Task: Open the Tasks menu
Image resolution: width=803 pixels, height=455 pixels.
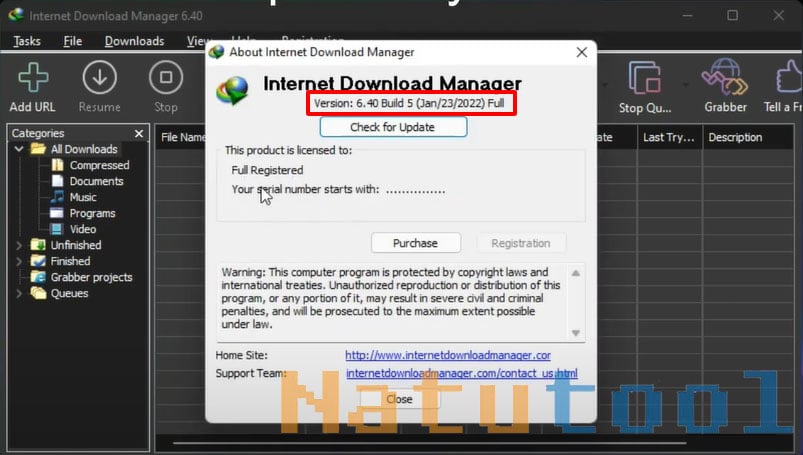Action: (x=27, y=41)
